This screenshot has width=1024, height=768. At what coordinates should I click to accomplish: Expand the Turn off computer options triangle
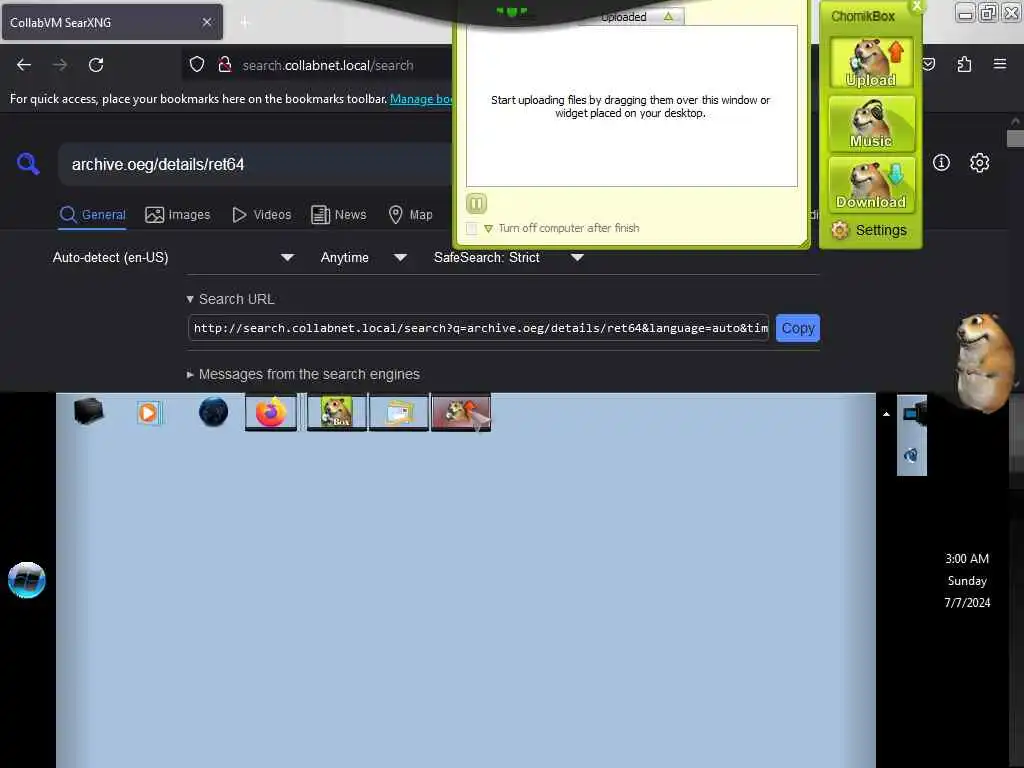(x=488, y=229)
